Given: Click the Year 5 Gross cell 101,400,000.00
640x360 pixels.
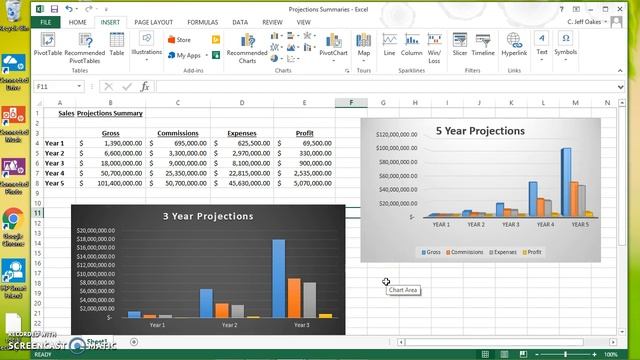Looking at the screenshot, I should [111, 183].
